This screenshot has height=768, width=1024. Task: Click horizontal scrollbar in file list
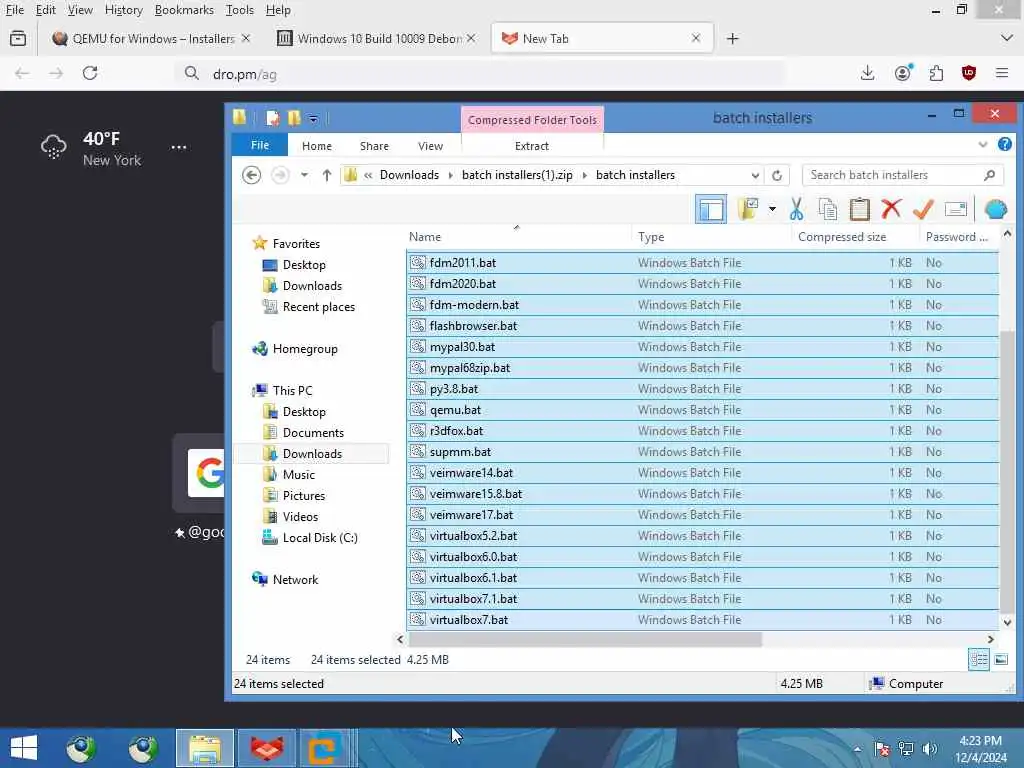coord(585,639)
